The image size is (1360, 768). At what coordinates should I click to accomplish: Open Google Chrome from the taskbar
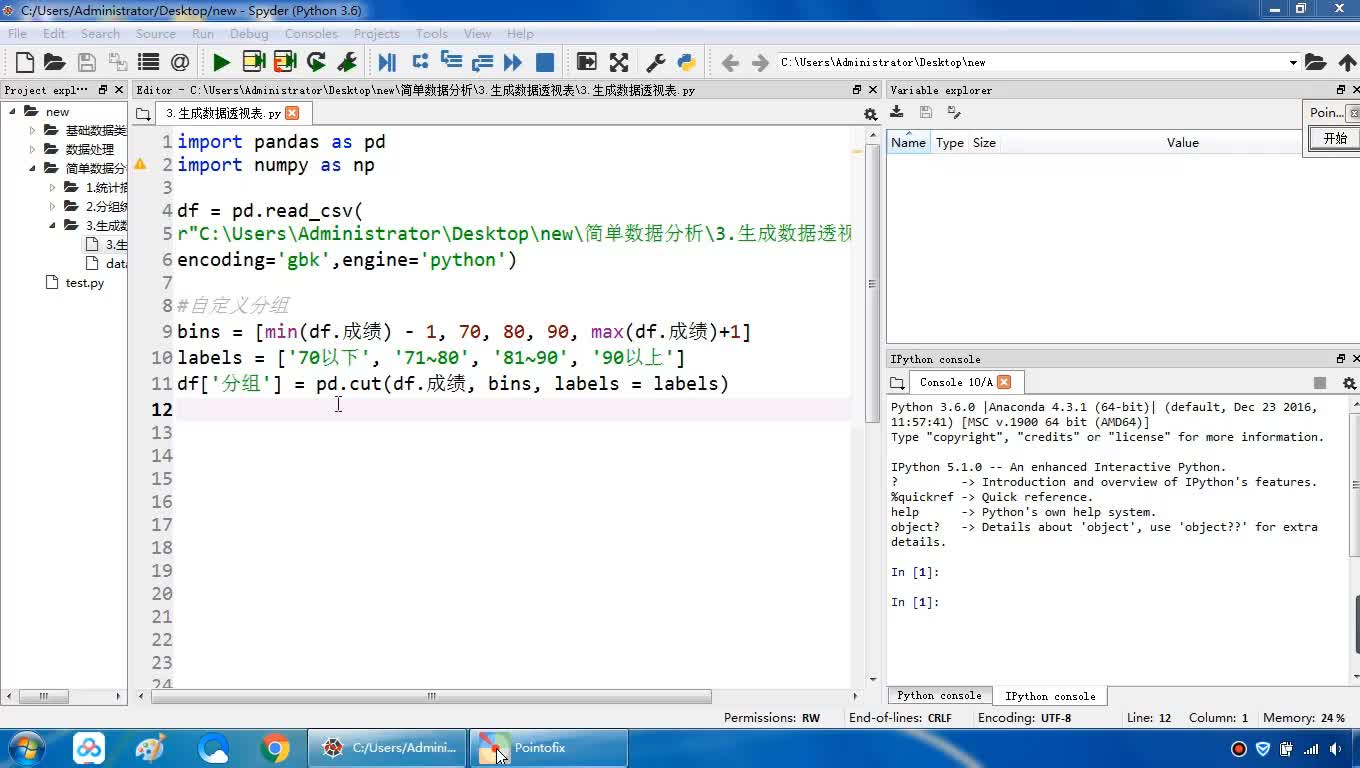point(275,748)
